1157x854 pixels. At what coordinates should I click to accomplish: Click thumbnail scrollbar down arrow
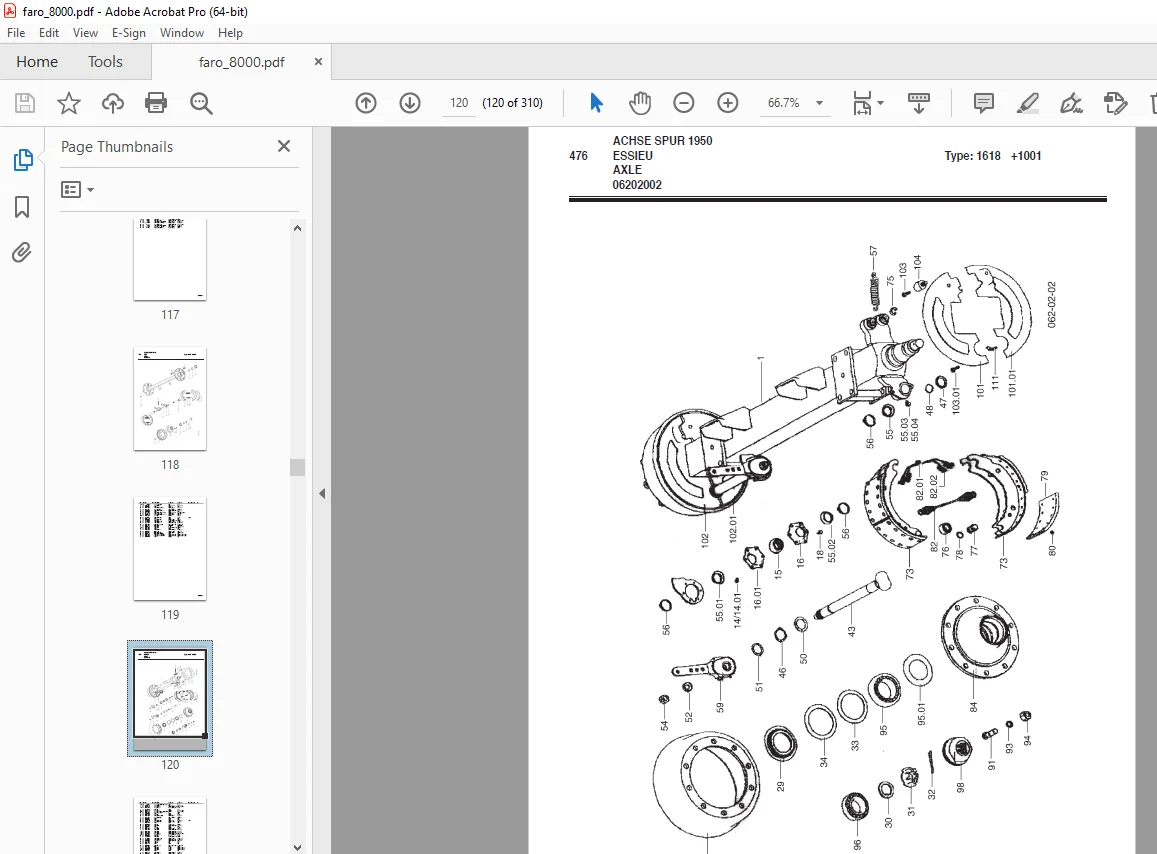[x=297, y=847]
